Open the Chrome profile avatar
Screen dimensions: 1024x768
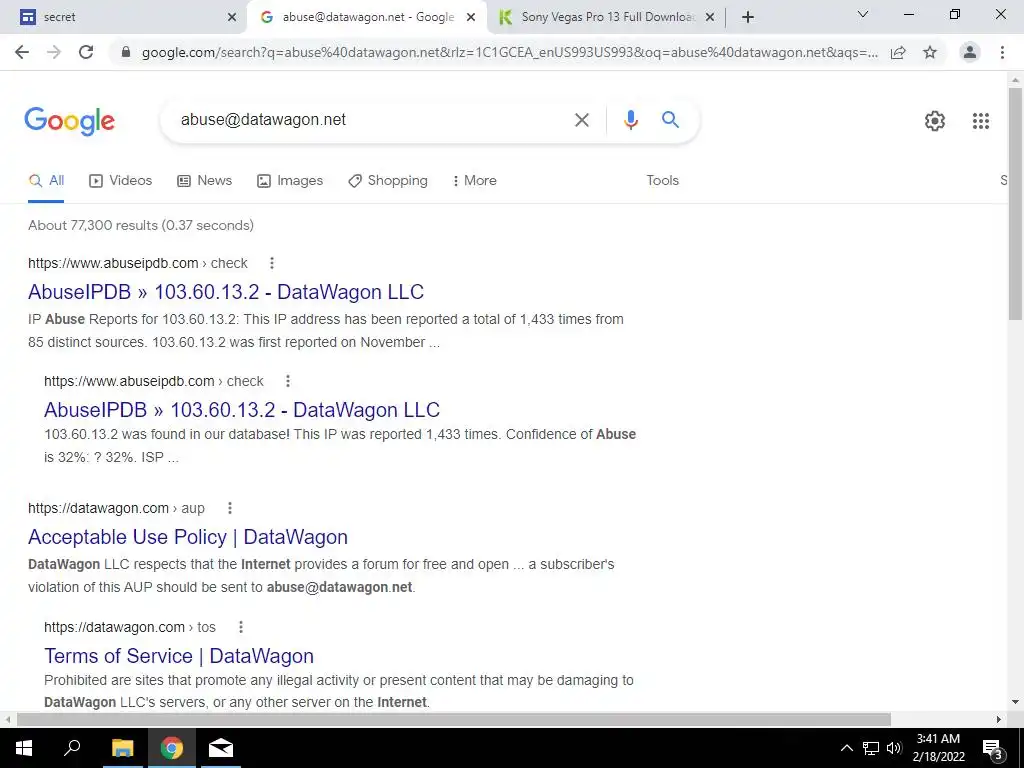click(x=970, y=52)
